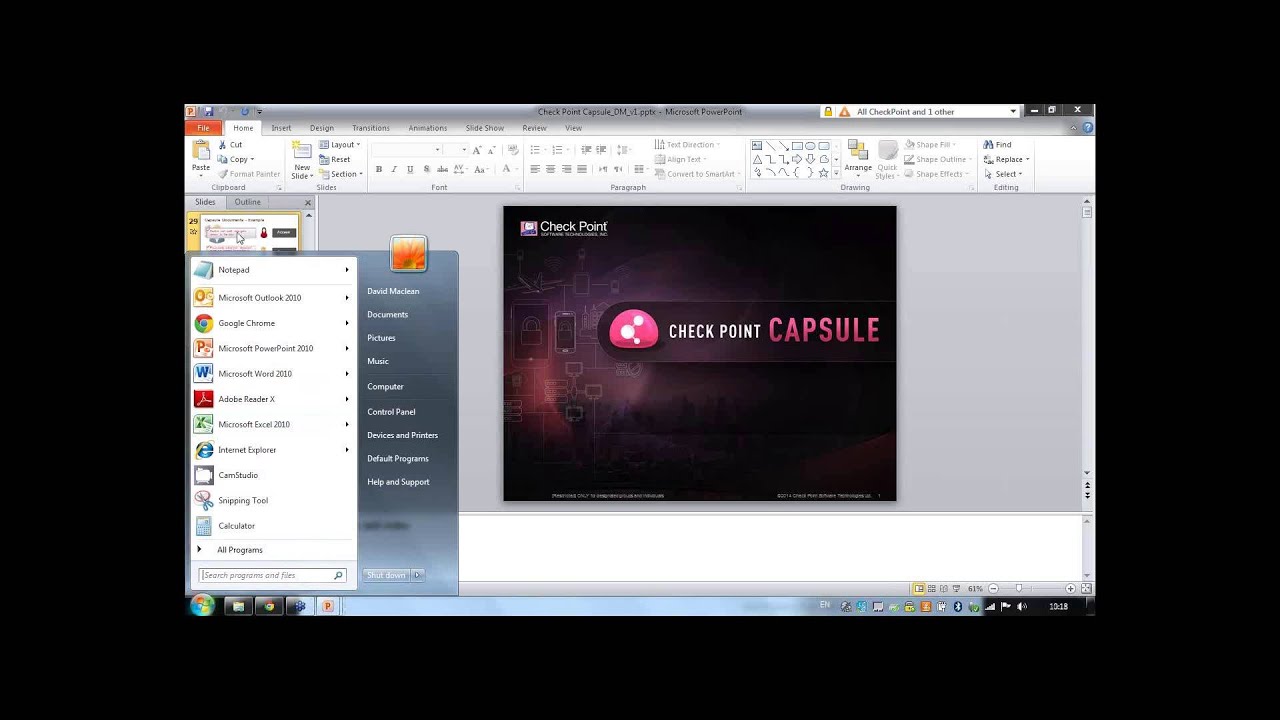Viewport: 1280px width, 720px height.
Task: Align text left in Paragraph group
Action: click(535, 169)
